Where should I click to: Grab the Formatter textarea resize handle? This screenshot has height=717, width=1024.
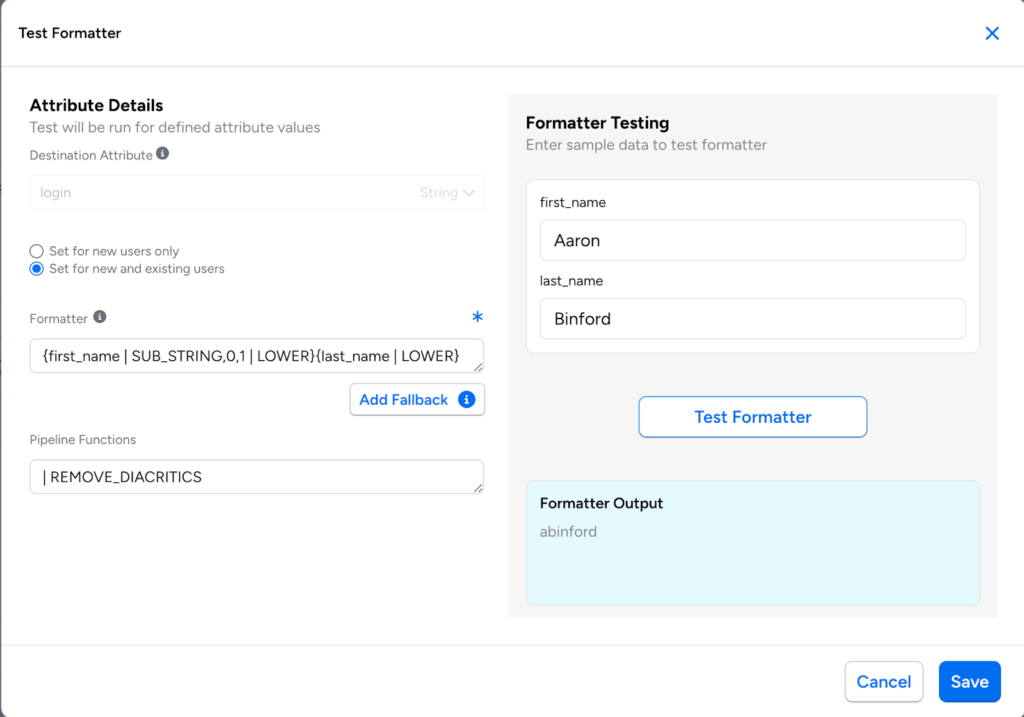pos(478,367)
